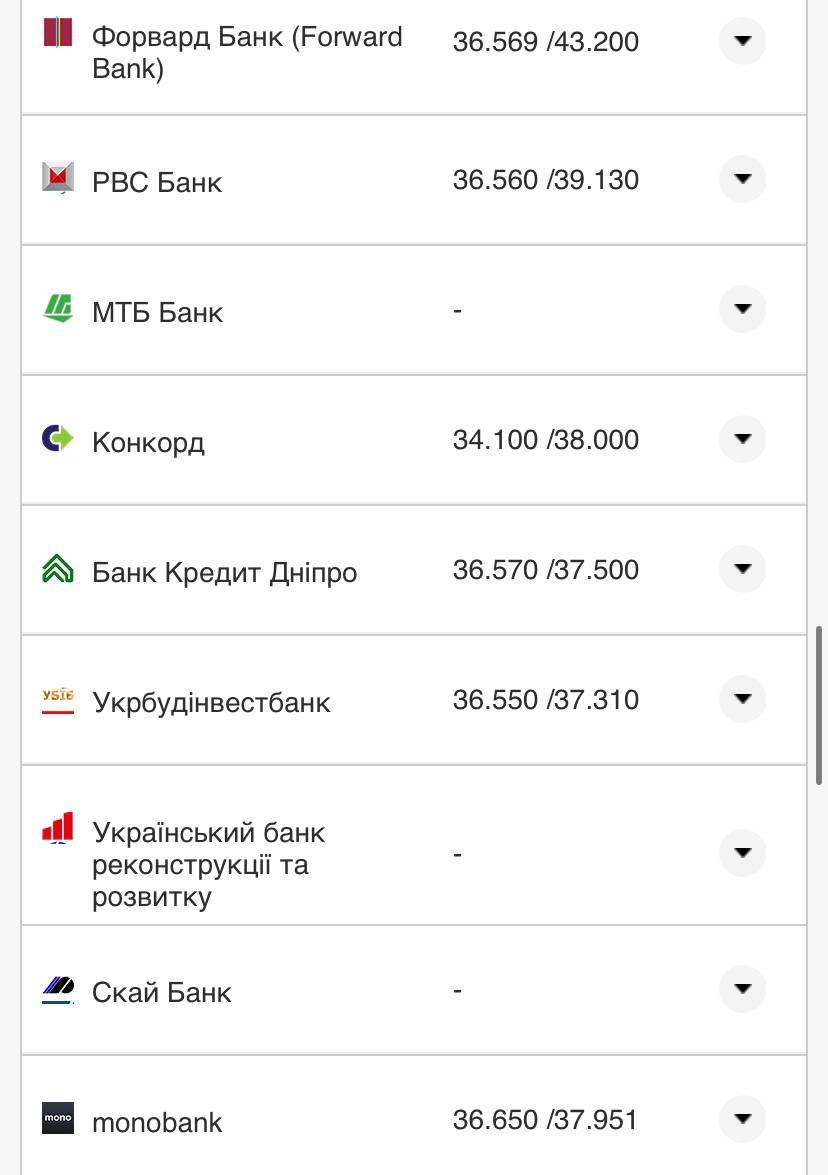Screen dimensions: 828x1175
Task: Click the page scrollbar thumb
Action: tap(820, 705)
